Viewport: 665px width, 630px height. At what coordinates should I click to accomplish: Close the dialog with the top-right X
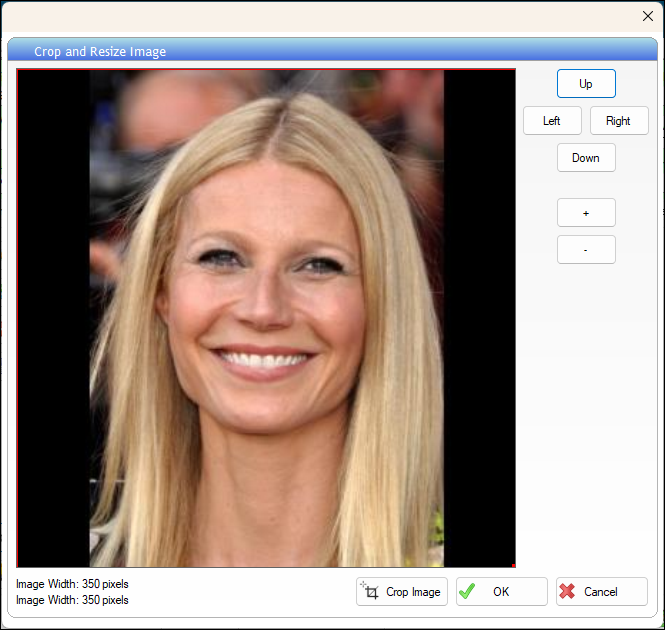(x=648, y=16)
